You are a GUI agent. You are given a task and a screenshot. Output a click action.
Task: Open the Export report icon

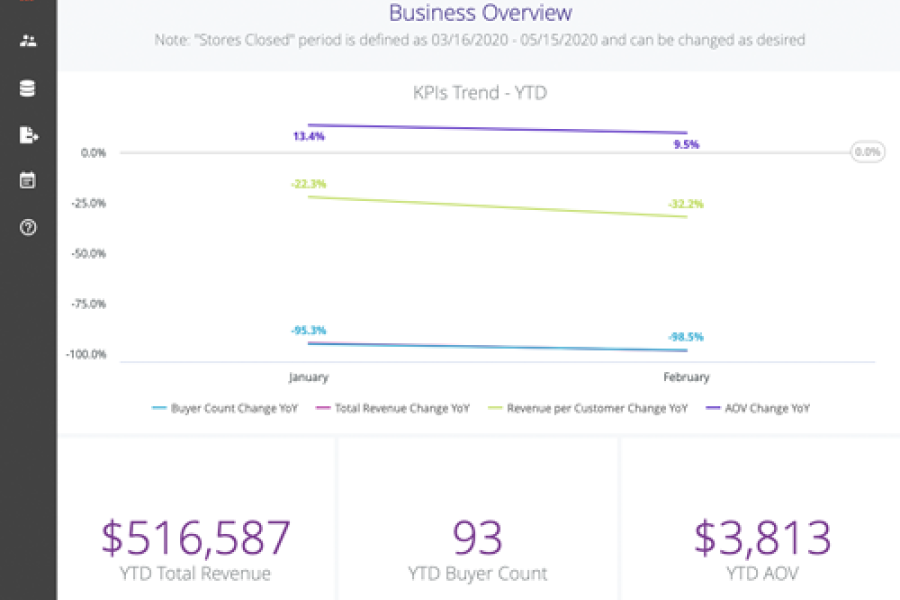click(x=27, y=135)
